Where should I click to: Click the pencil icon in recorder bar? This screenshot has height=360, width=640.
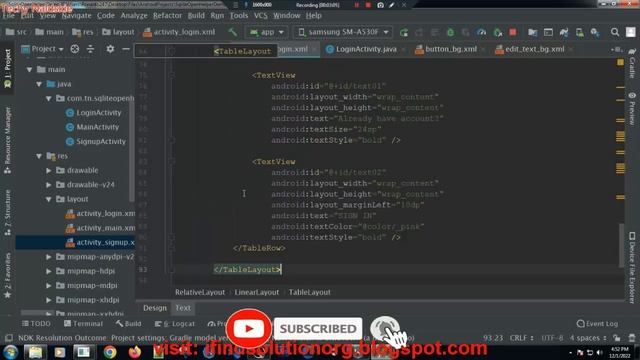pyautogui.click(x=392, y=5)
